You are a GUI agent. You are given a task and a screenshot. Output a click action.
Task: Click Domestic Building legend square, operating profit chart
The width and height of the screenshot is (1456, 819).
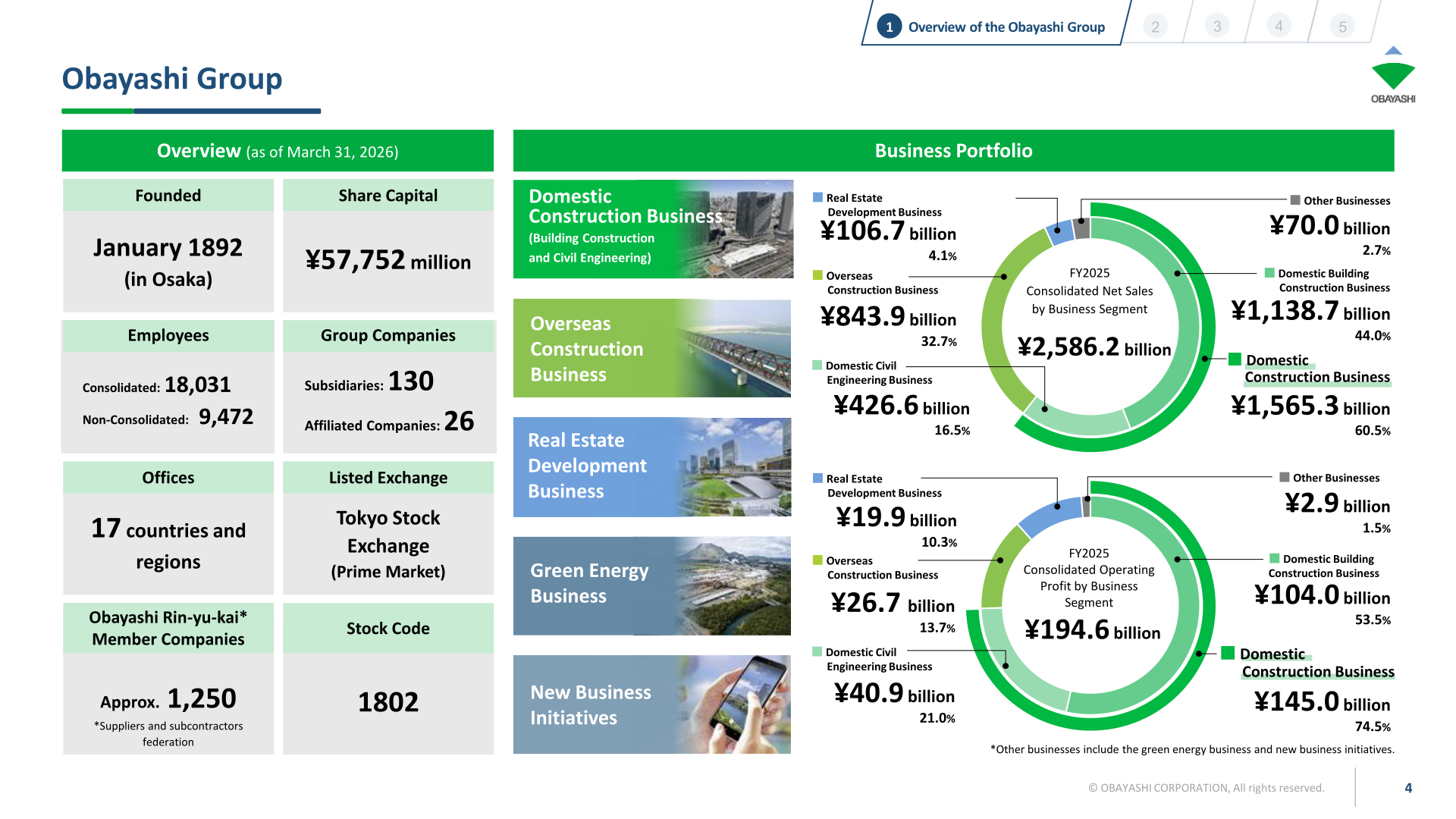coord(1275,558)
